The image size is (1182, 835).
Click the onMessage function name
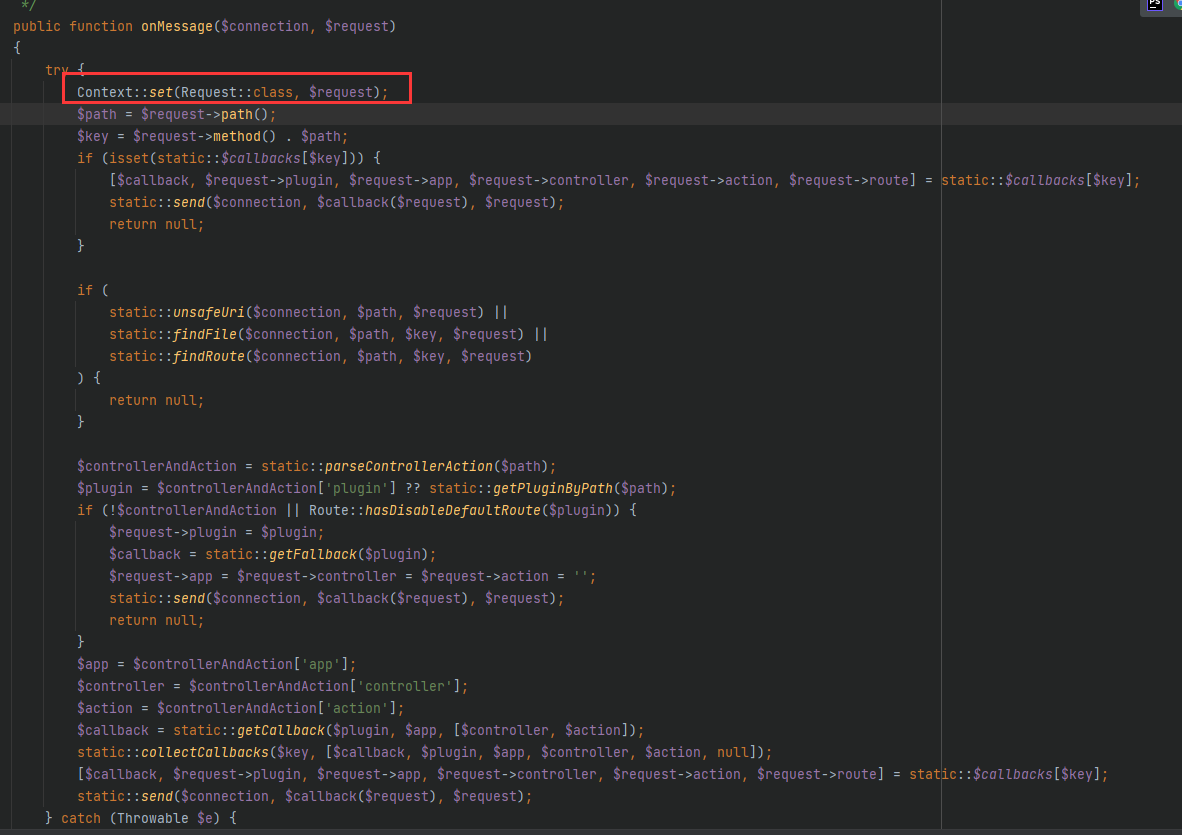[x=177, y=26]
